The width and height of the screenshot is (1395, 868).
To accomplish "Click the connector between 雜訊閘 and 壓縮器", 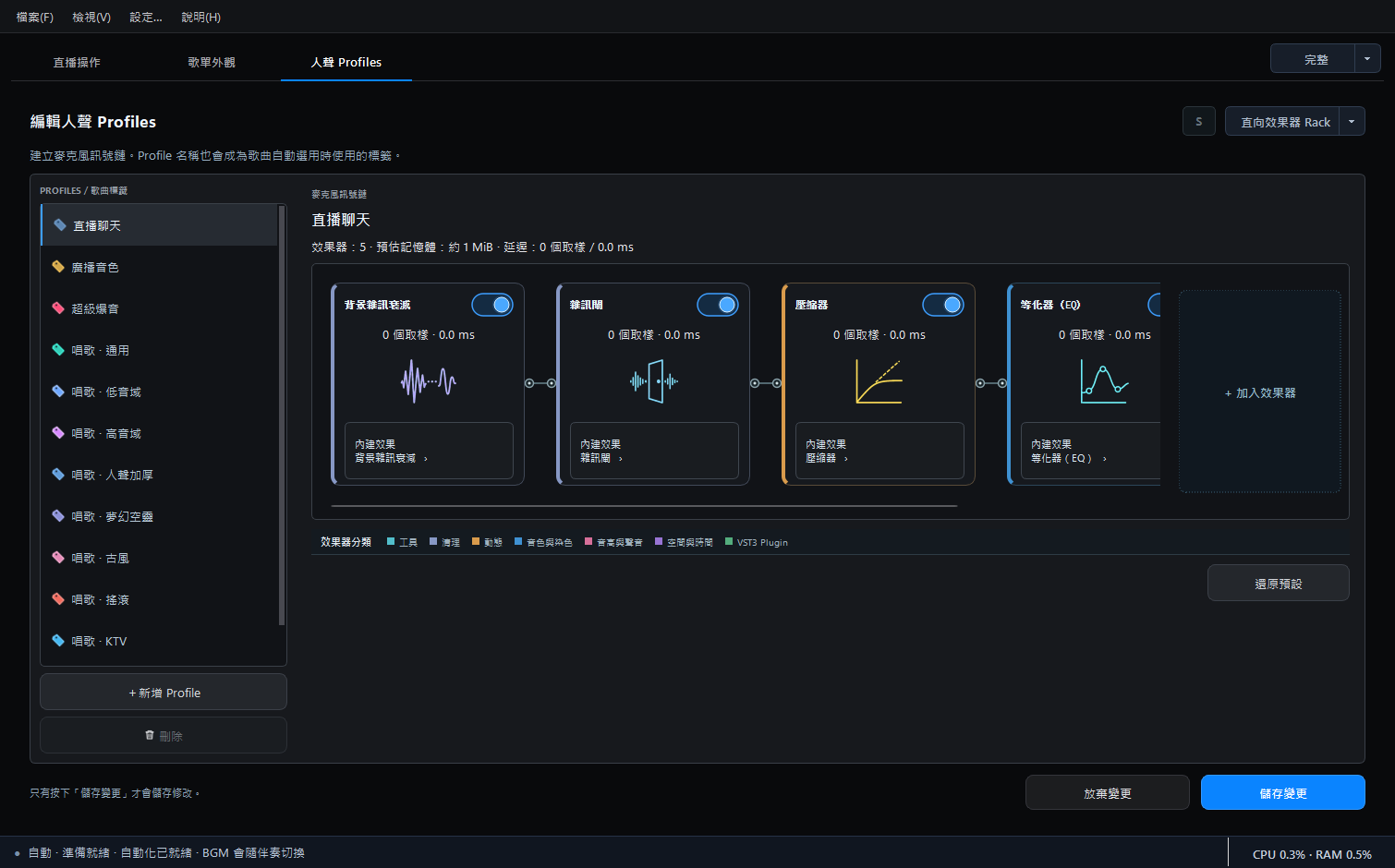I will [766, 383].
